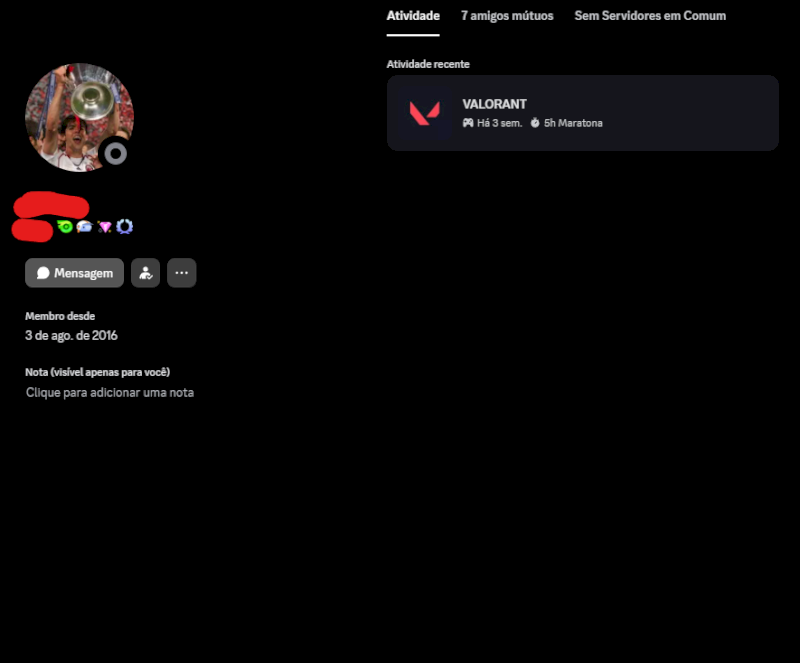800x663 pixels.
Task: Click the controller icon beside Há 3 sem.
Action: (x=468, y=122)
